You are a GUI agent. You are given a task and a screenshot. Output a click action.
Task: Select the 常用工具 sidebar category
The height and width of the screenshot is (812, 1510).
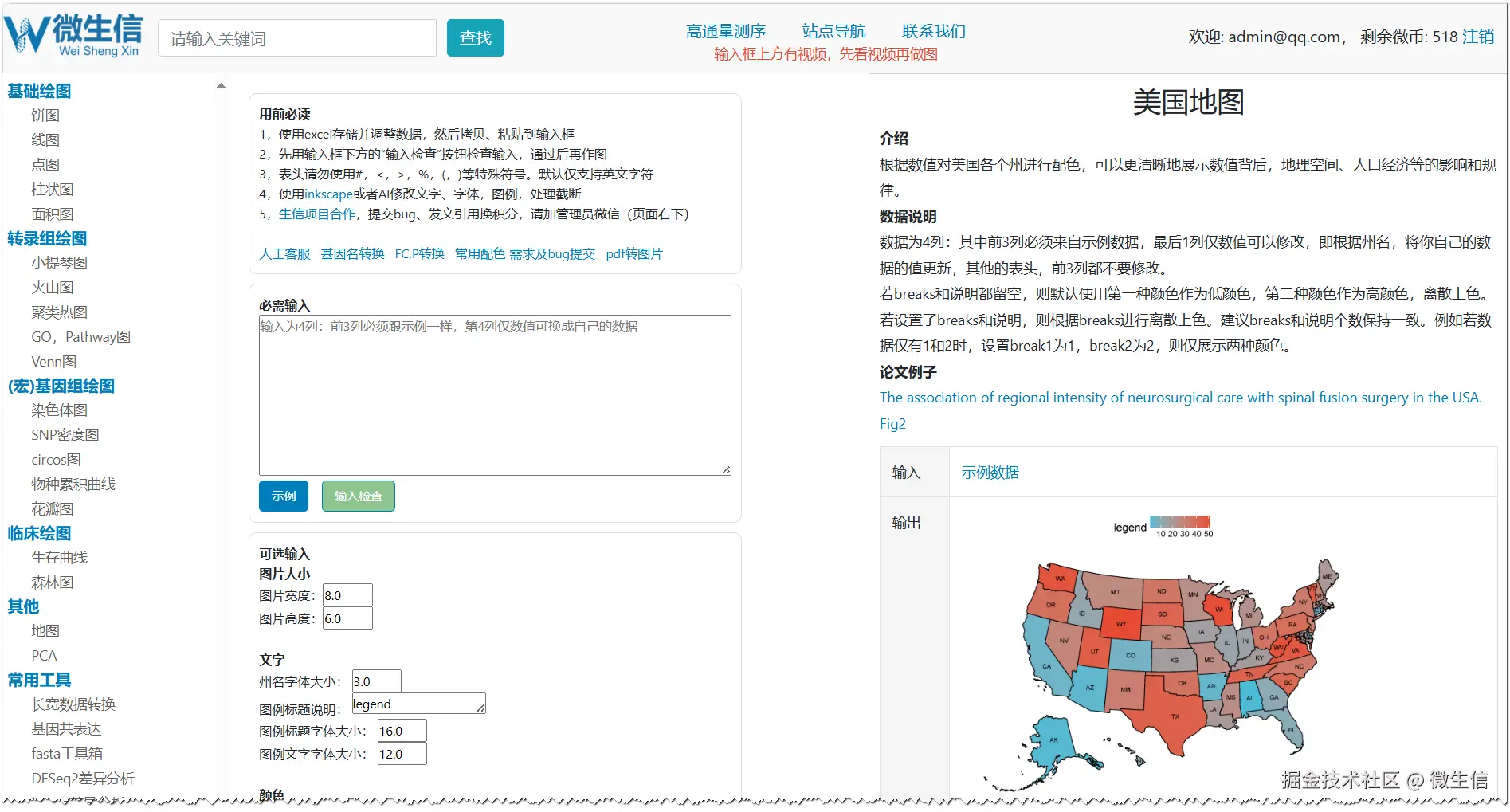(39, 680)
